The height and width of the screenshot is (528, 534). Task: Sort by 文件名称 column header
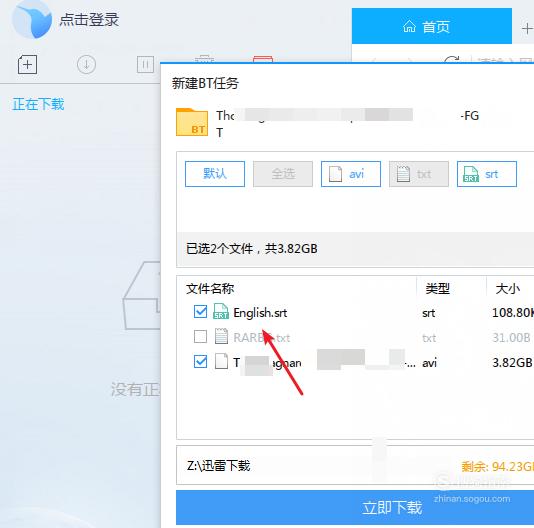(210, 289)
